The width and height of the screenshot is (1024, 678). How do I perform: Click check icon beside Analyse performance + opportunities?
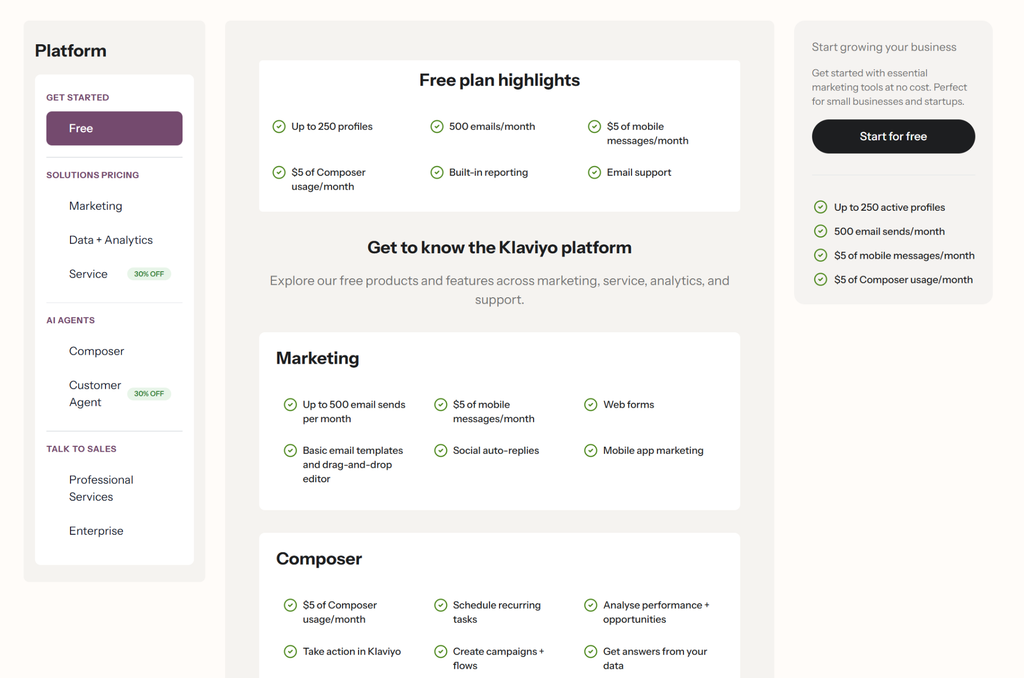pos(590,605)
